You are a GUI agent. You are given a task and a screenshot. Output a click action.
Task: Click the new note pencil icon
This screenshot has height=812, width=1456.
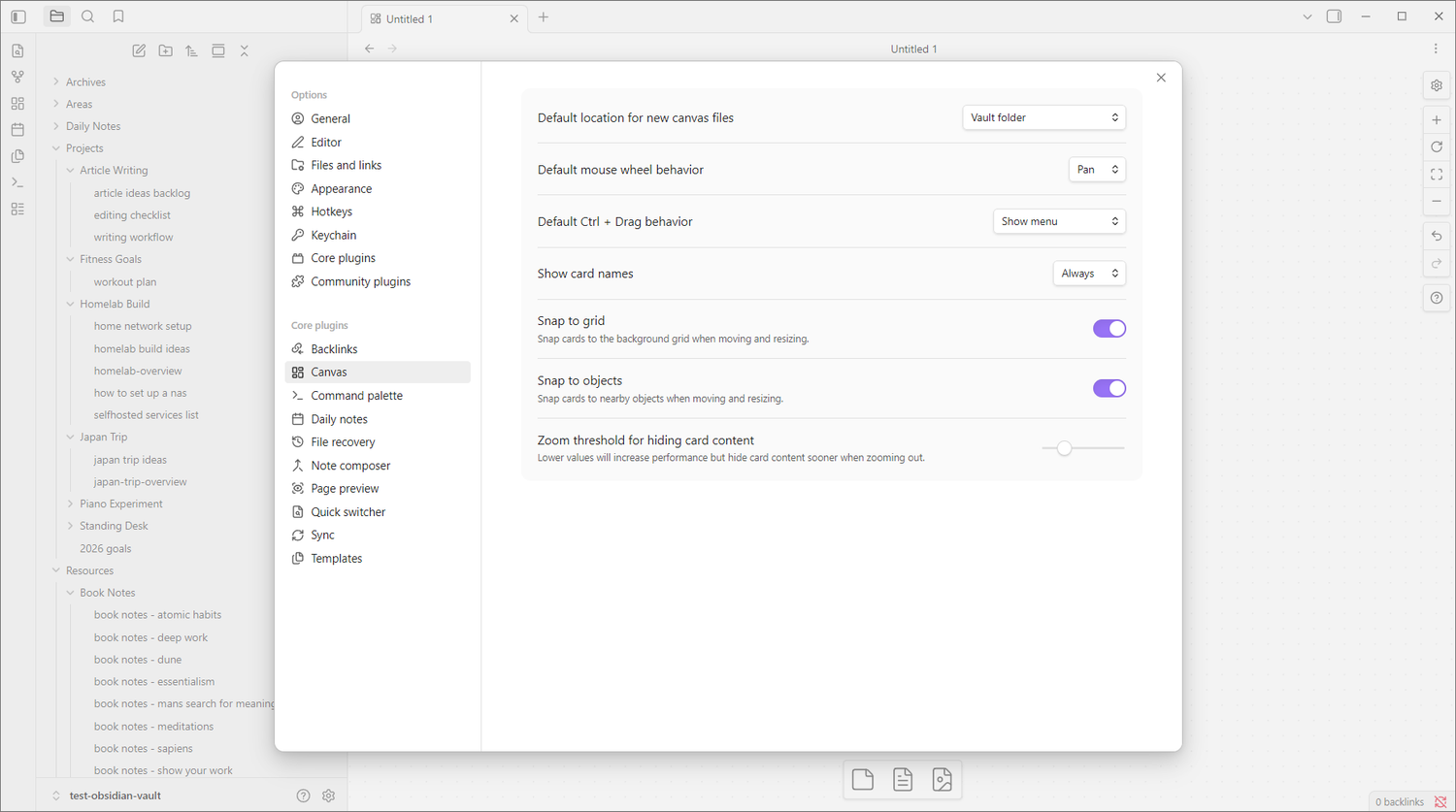pyautogui.click(x=139, y=50)
